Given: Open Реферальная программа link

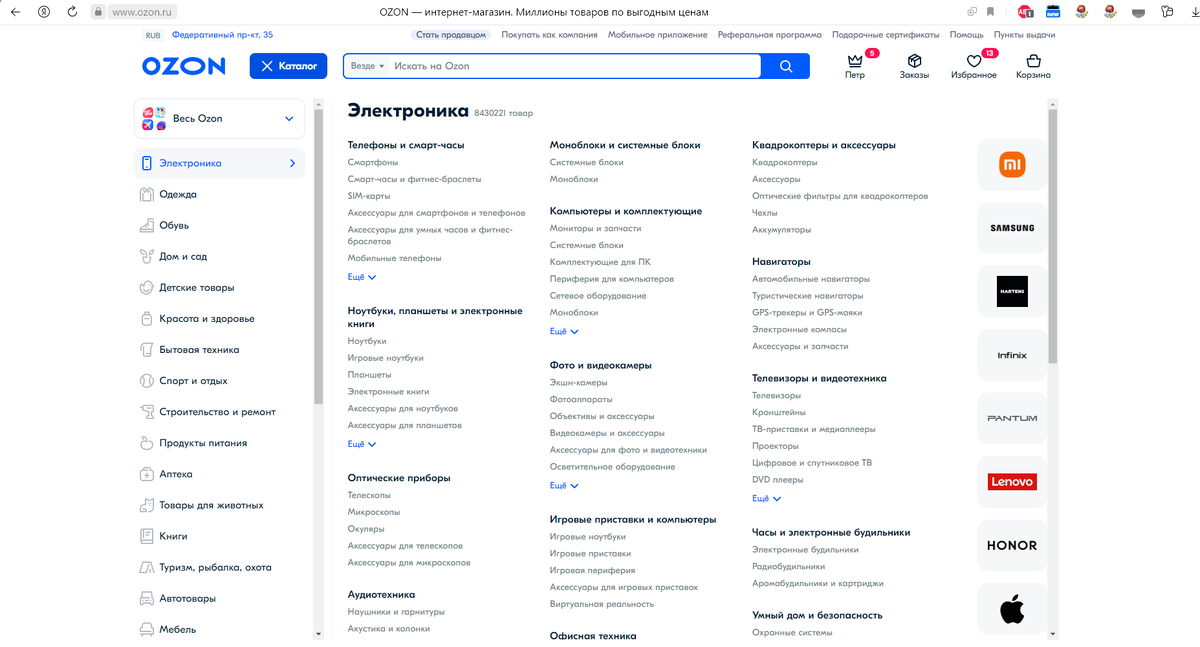Looking at the screenshot, I should 770,35.
